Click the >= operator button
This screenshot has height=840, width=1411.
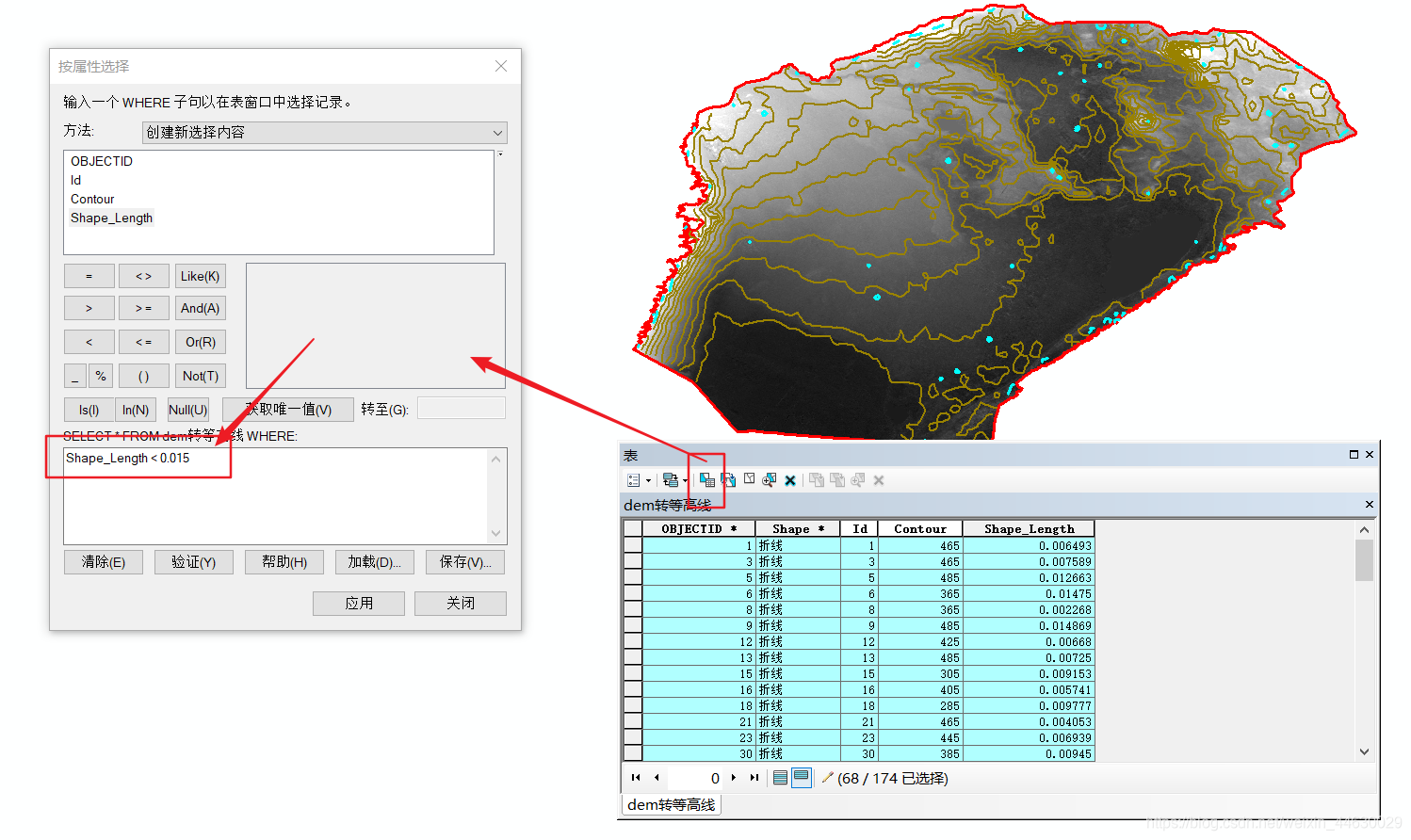(x=144, y=308)
